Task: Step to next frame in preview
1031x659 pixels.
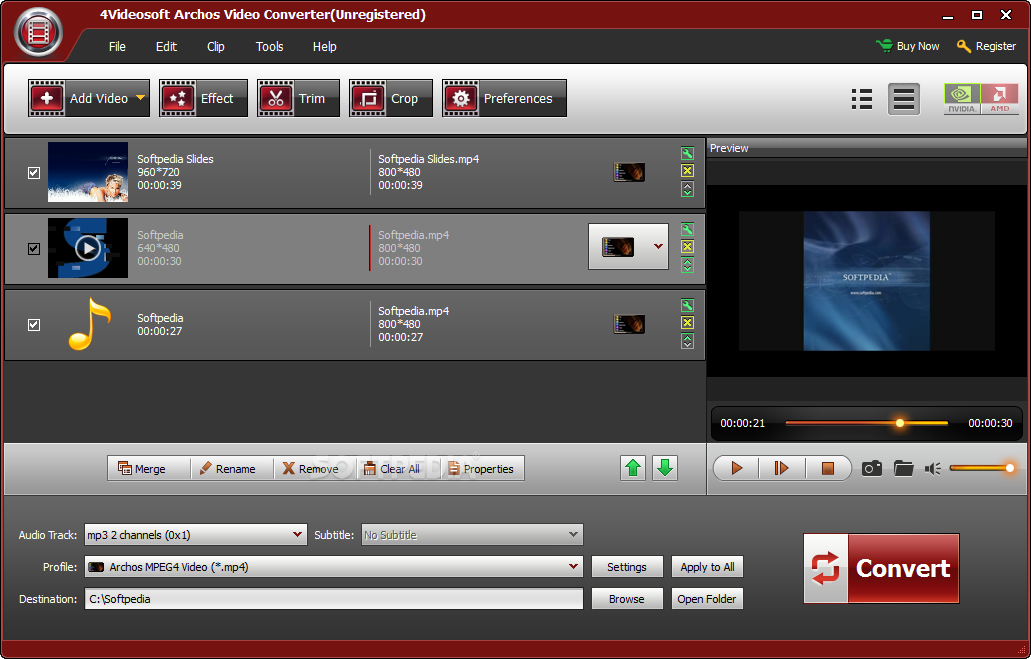Action: [x=781, y=468]
